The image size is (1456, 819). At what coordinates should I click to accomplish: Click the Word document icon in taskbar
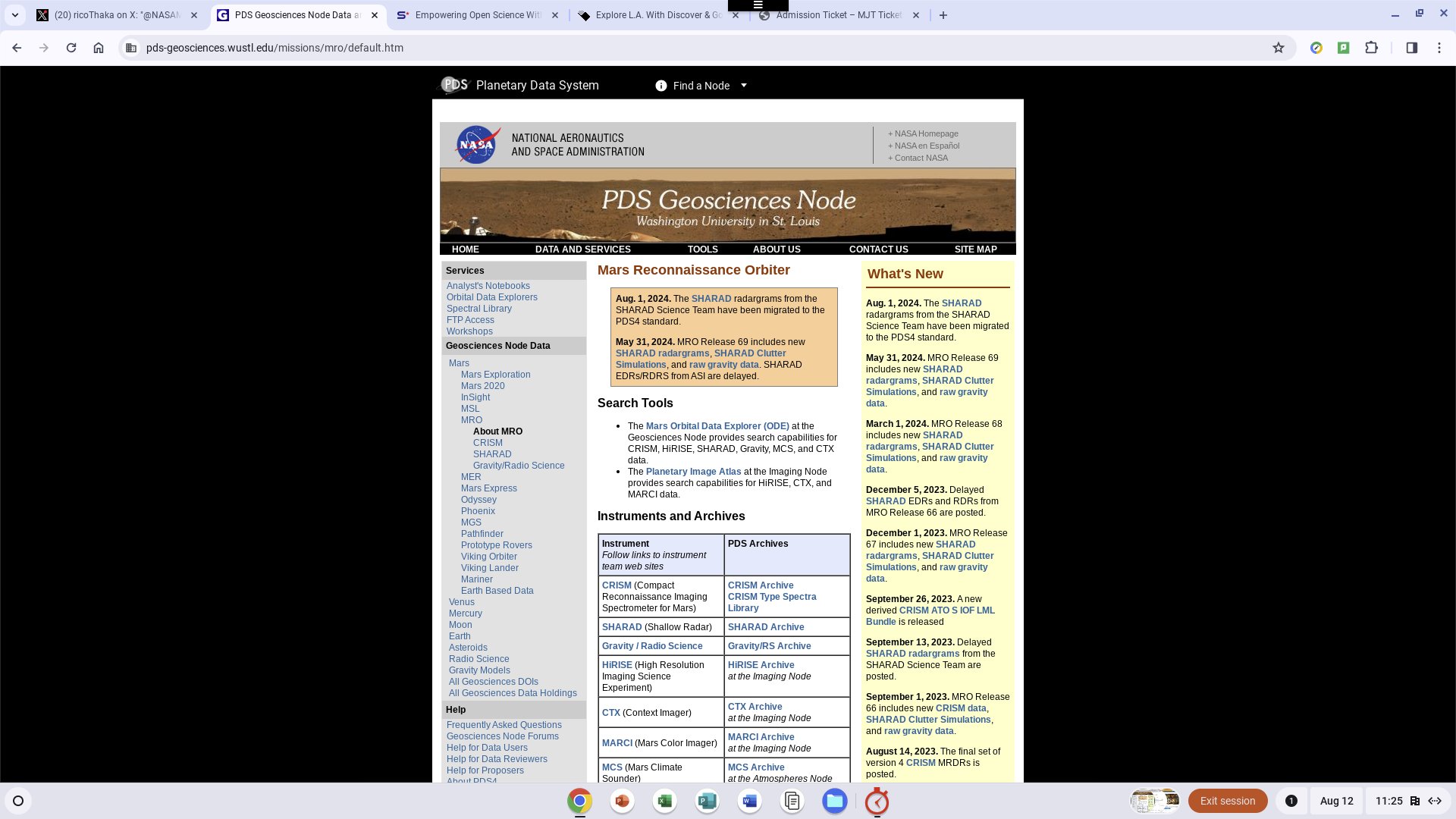pos(750,800)
